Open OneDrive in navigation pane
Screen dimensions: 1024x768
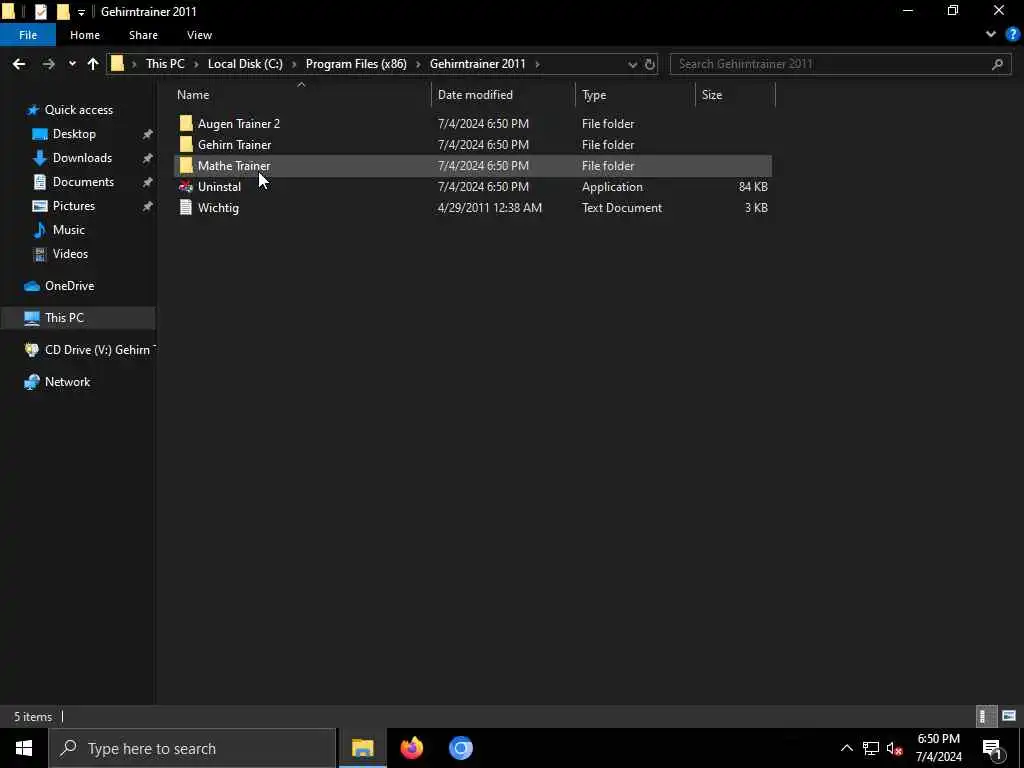point(69,285)
